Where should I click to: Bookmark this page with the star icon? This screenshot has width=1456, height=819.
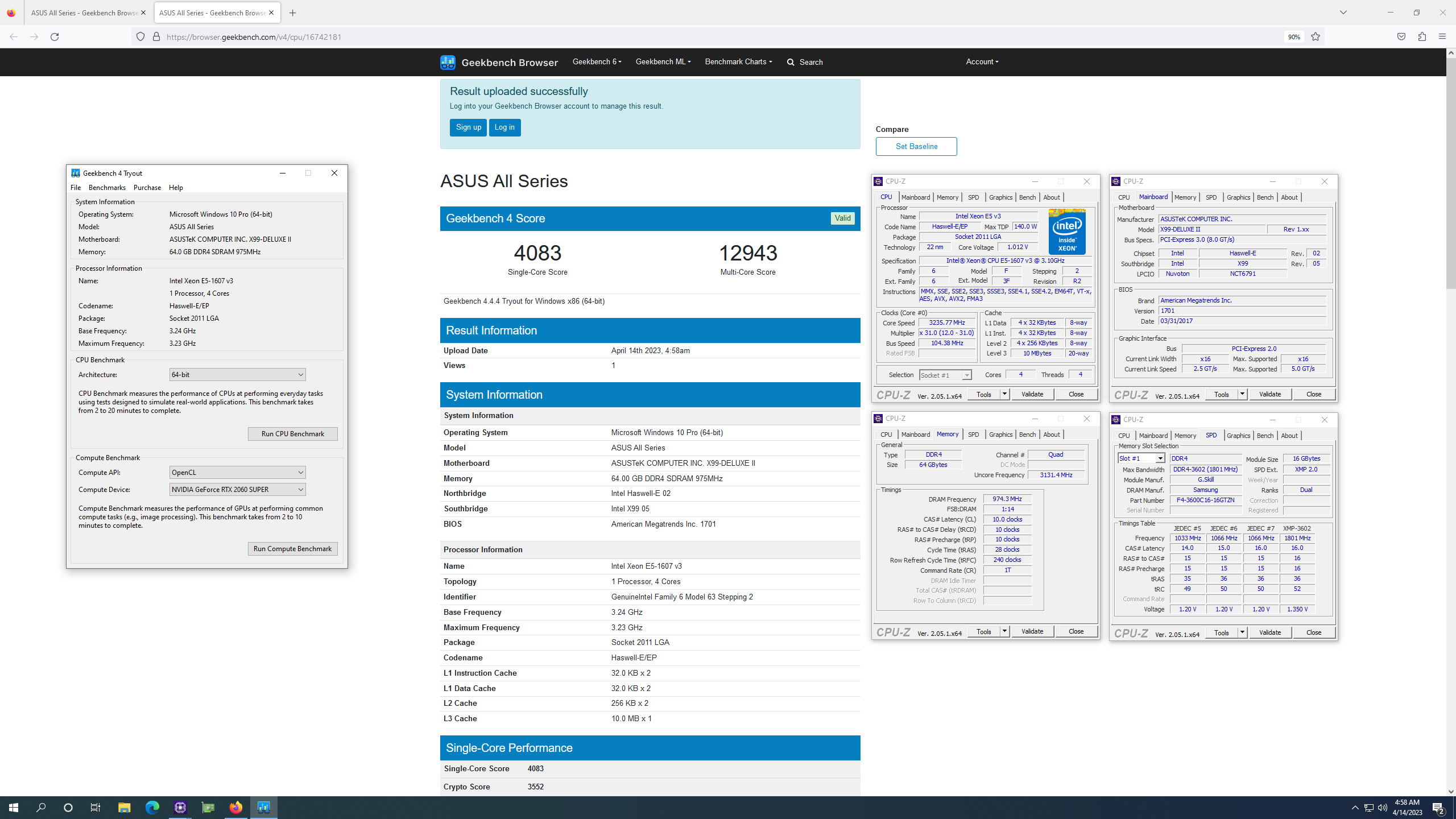click(x=1316, y=37)
